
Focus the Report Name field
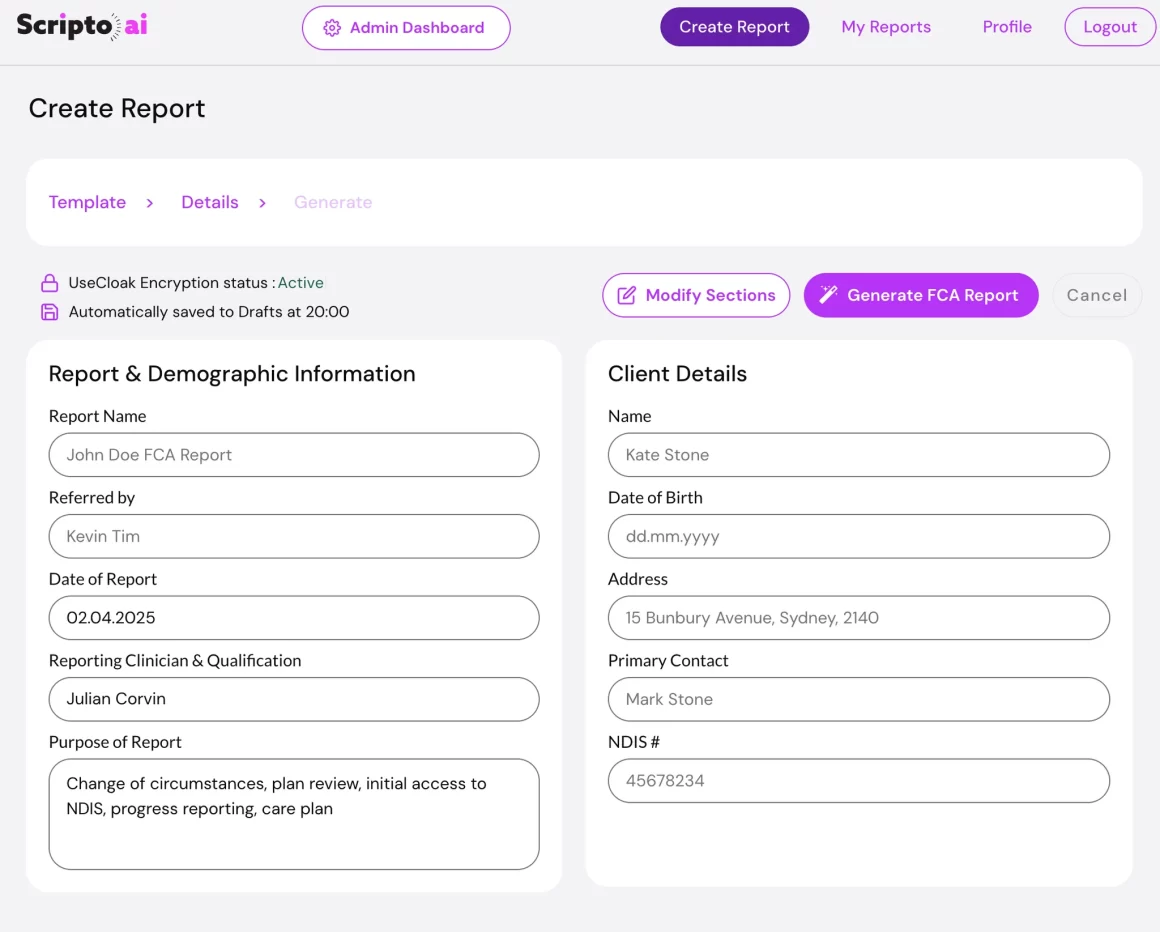(x=294, y=455)
